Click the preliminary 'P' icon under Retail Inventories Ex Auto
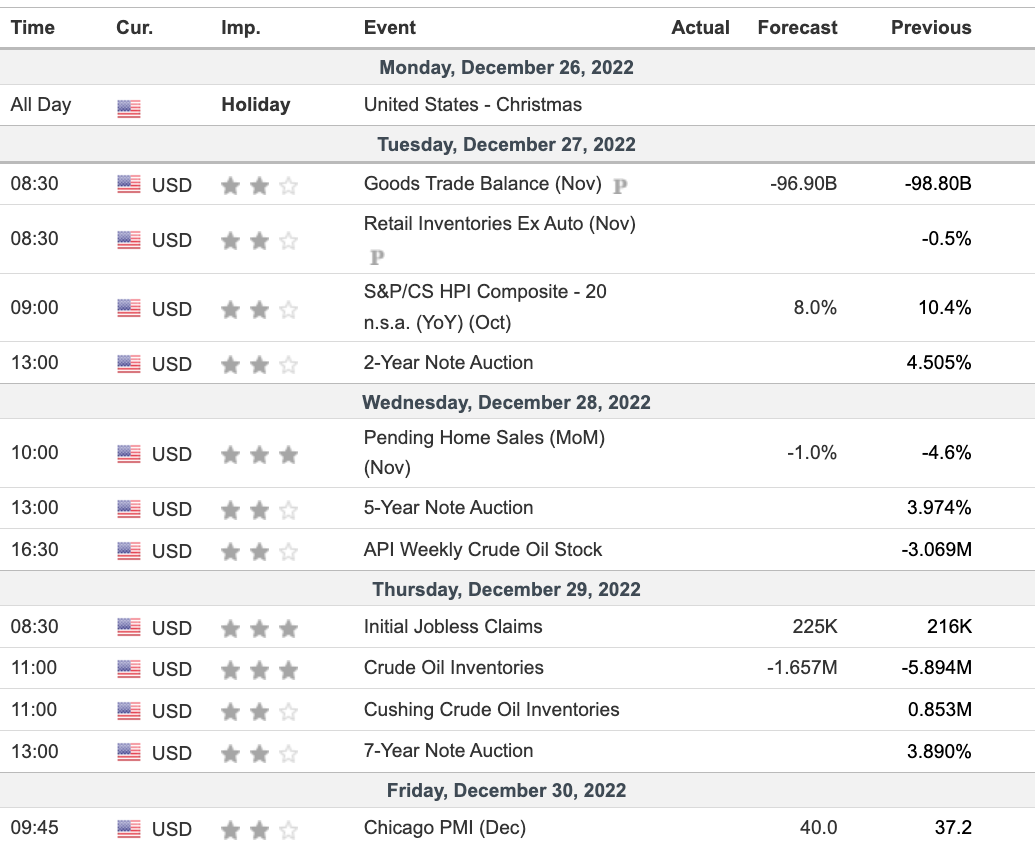This screenshot has width=1035, height=845. [377, 257]
